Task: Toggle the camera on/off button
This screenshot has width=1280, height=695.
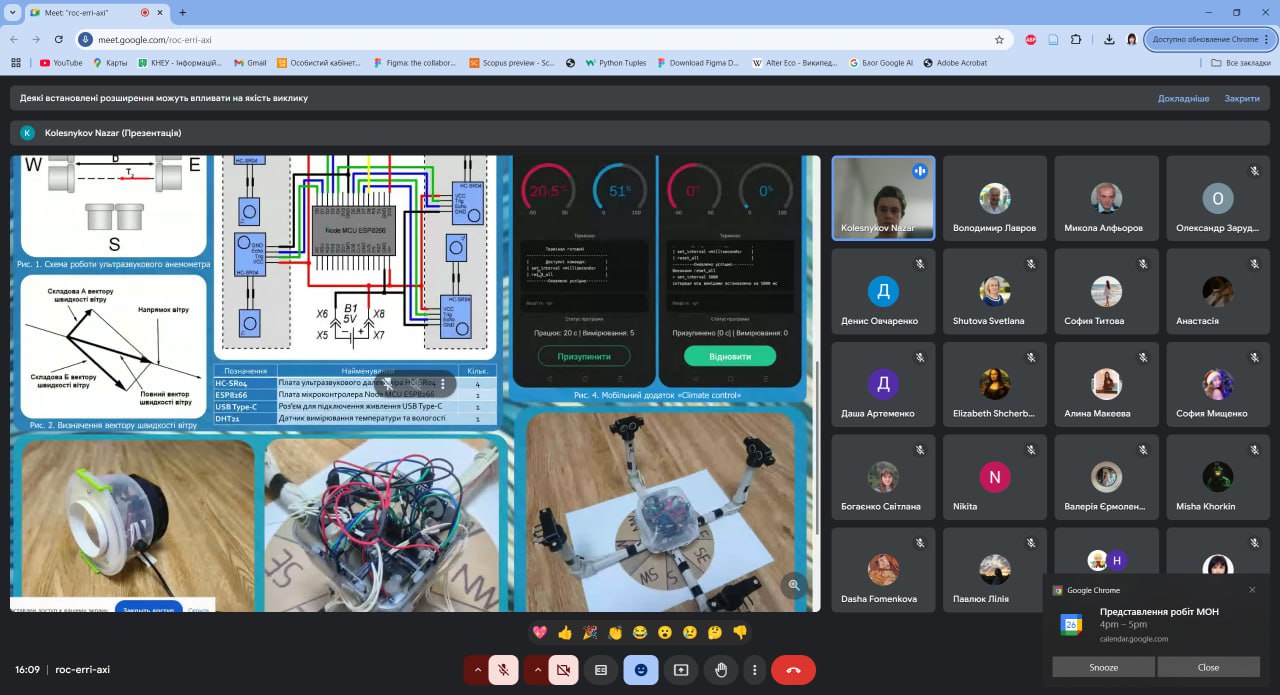Action: [x=562, y=670]
